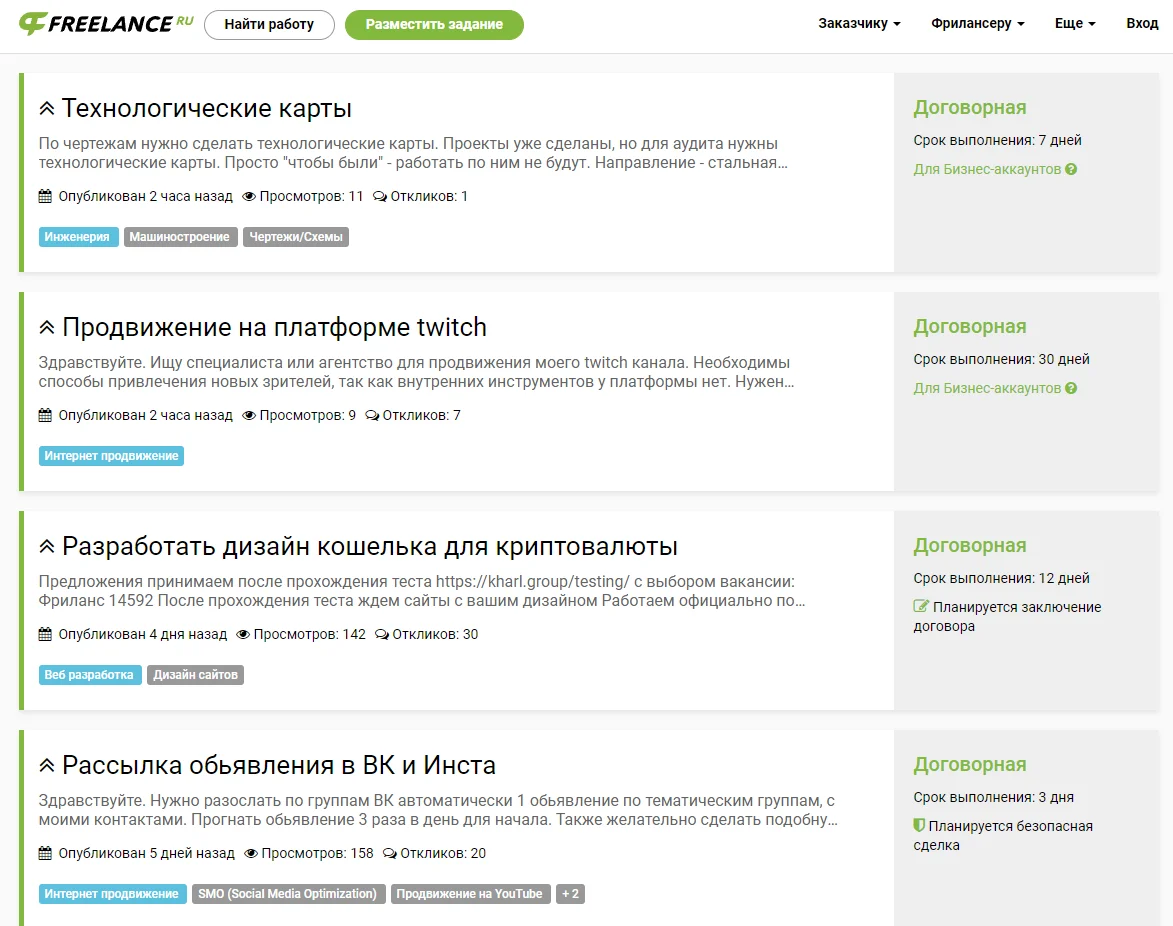Click the eye icon near Просмотров: 142
Screen dimensions: 1173x926
tap(243, 634)
